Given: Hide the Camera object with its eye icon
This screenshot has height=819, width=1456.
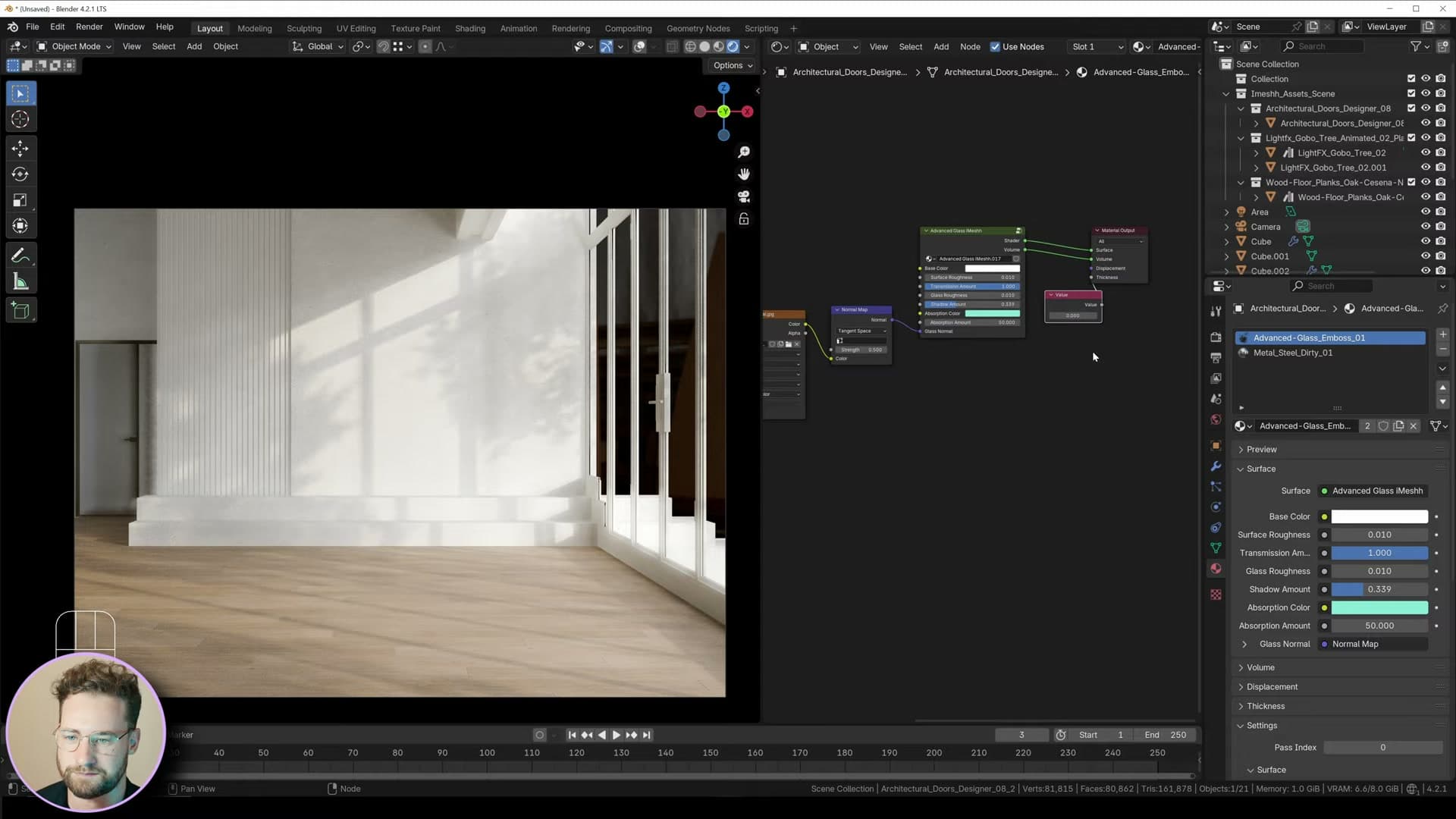Looking at the screenshot, I should coord(1426,227).
